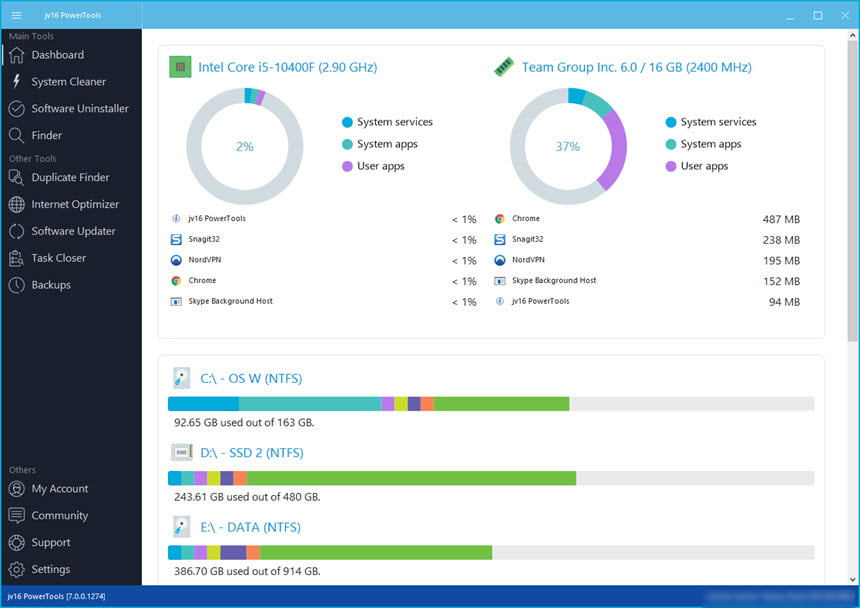Select the System Cleaner lightning icon
The height and width of the screenshot is (608, 860).
pos(16,82)
